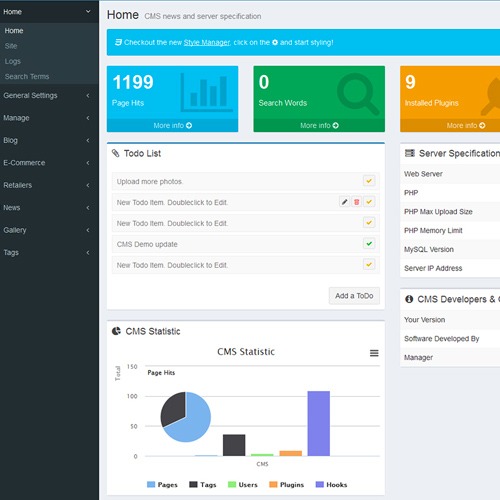
Task: Click the 1199 Page Hits count
Action: pyautogui.click(x=133, y=82)
